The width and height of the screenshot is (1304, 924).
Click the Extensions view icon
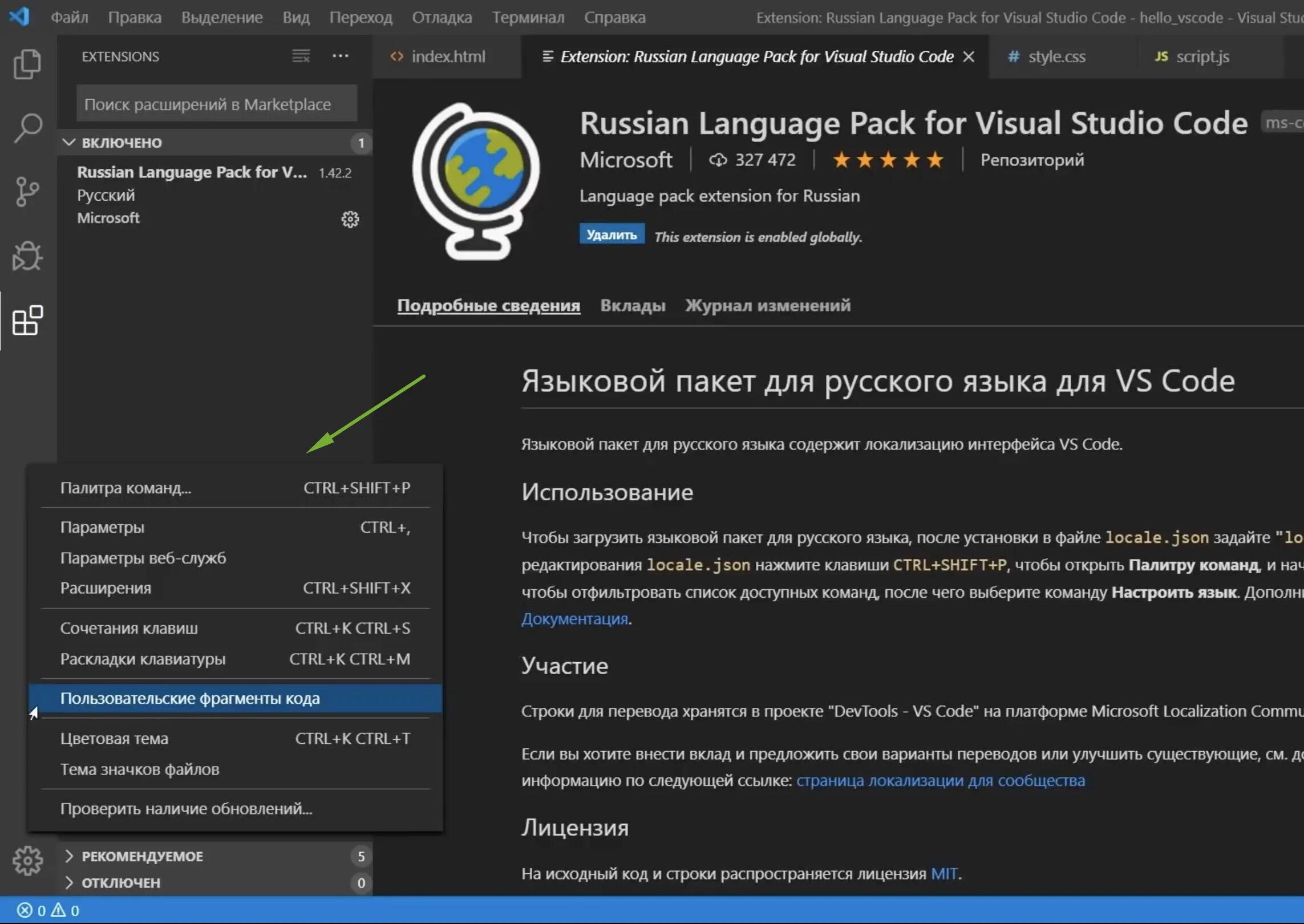click(27, 321)
